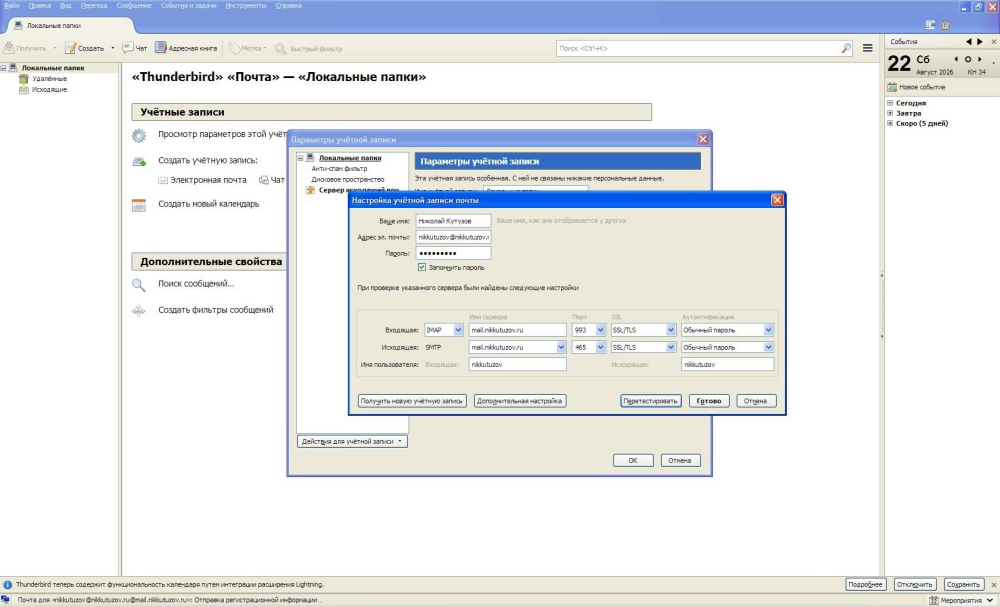This screenshot has width=1000, height=607.
Task: Click the Поиск сообщений magnifier icon
Action: point(138,284)
